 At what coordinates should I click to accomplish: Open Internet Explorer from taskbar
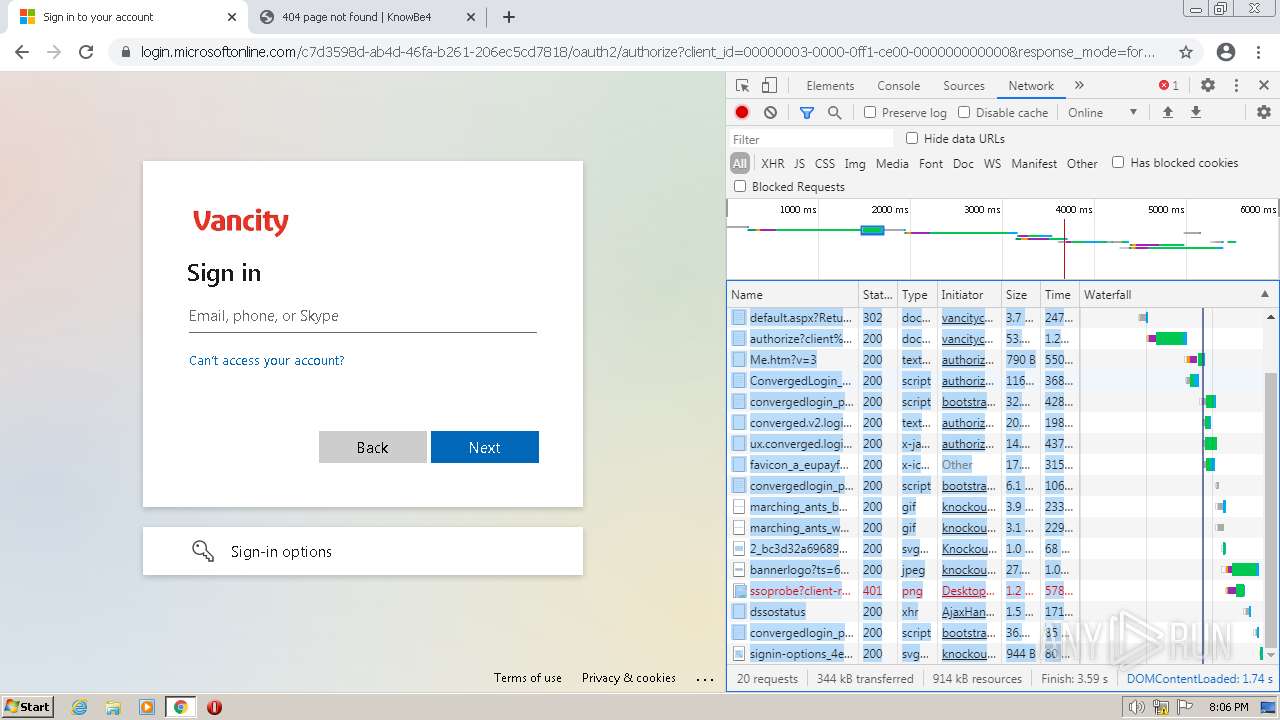(x=80, y=707)
